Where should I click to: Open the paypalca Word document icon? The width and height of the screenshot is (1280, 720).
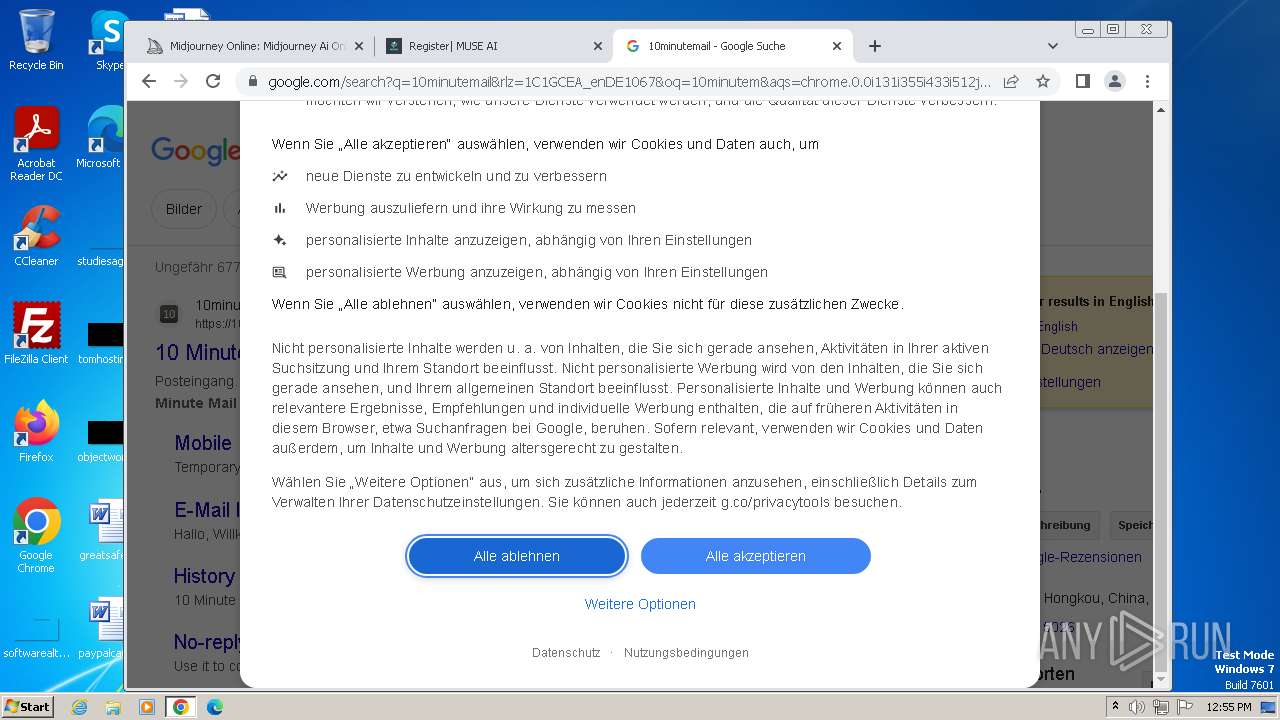[101, 628]
